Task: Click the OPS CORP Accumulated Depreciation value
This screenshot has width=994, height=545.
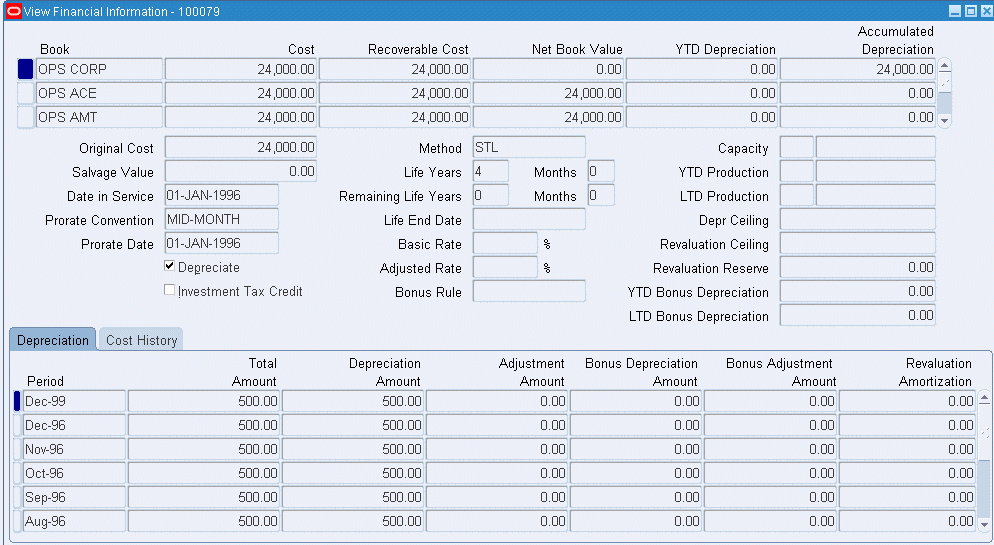Action: 858,69
